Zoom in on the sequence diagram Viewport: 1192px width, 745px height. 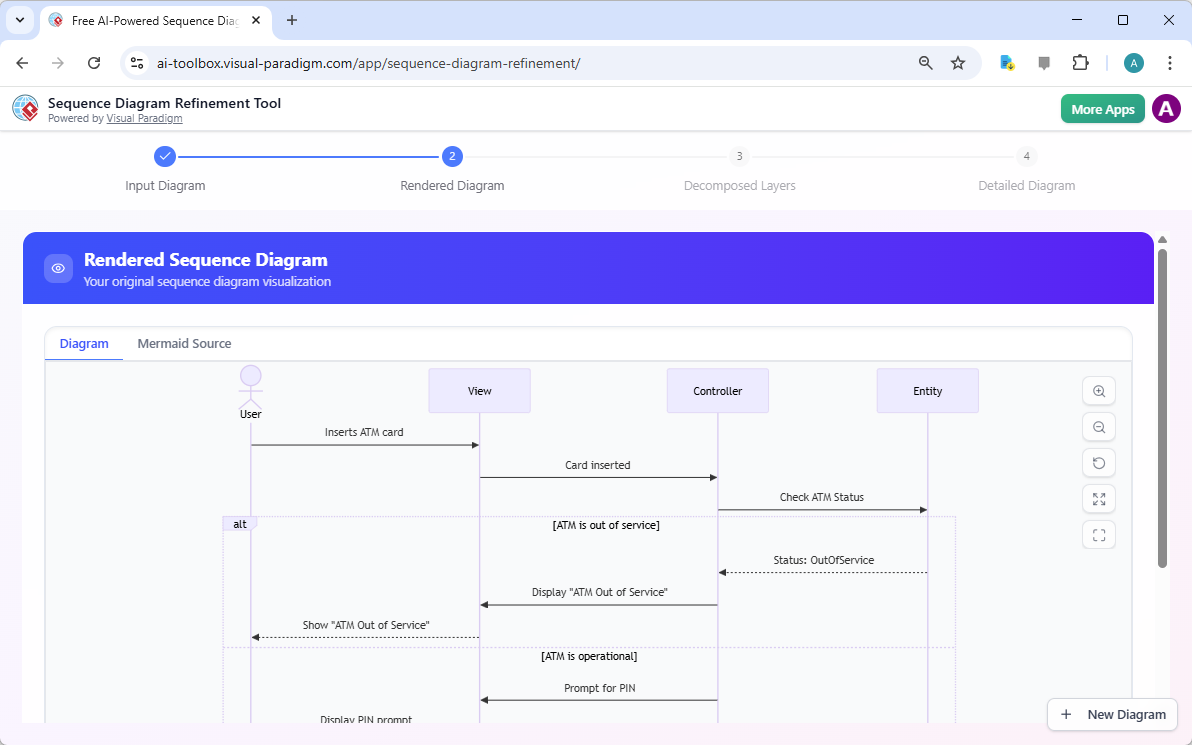point(1099,391)
